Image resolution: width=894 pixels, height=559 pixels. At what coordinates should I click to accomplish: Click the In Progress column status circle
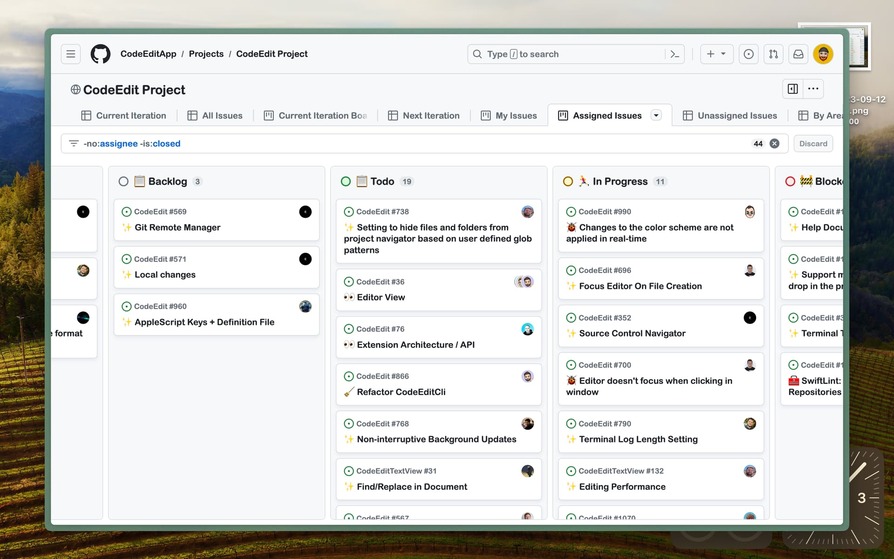[x=568, y=181]
